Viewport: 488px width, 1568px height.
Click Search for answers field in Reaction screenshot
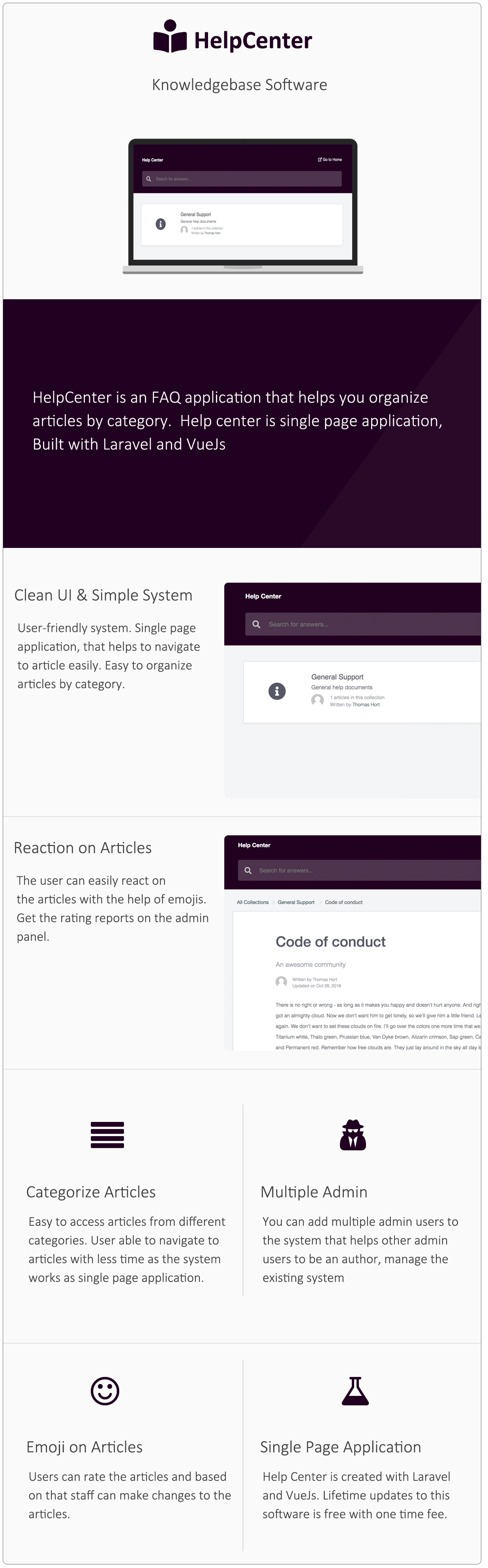[x=360, y=870]
